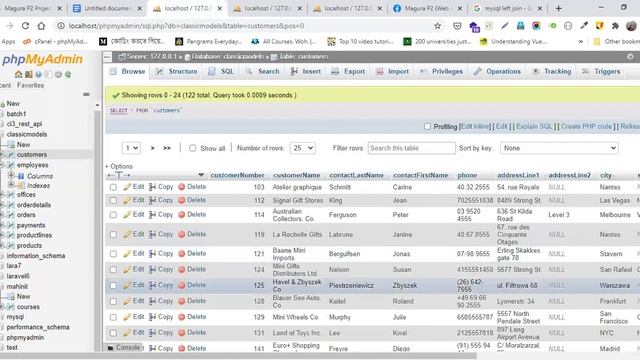Sort by customerName column header
This screenshot has width=640, height=360.
click(296, 175)
